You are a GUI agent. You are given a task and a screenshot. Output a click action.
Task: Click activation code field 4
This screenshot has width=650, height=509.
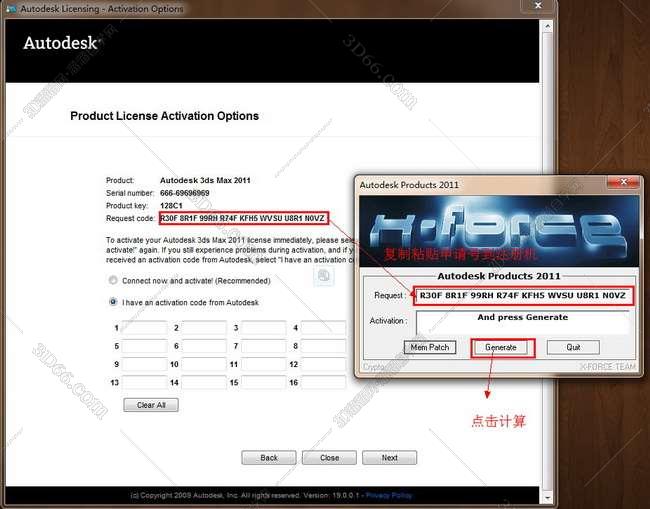click(x=323, y=328)
